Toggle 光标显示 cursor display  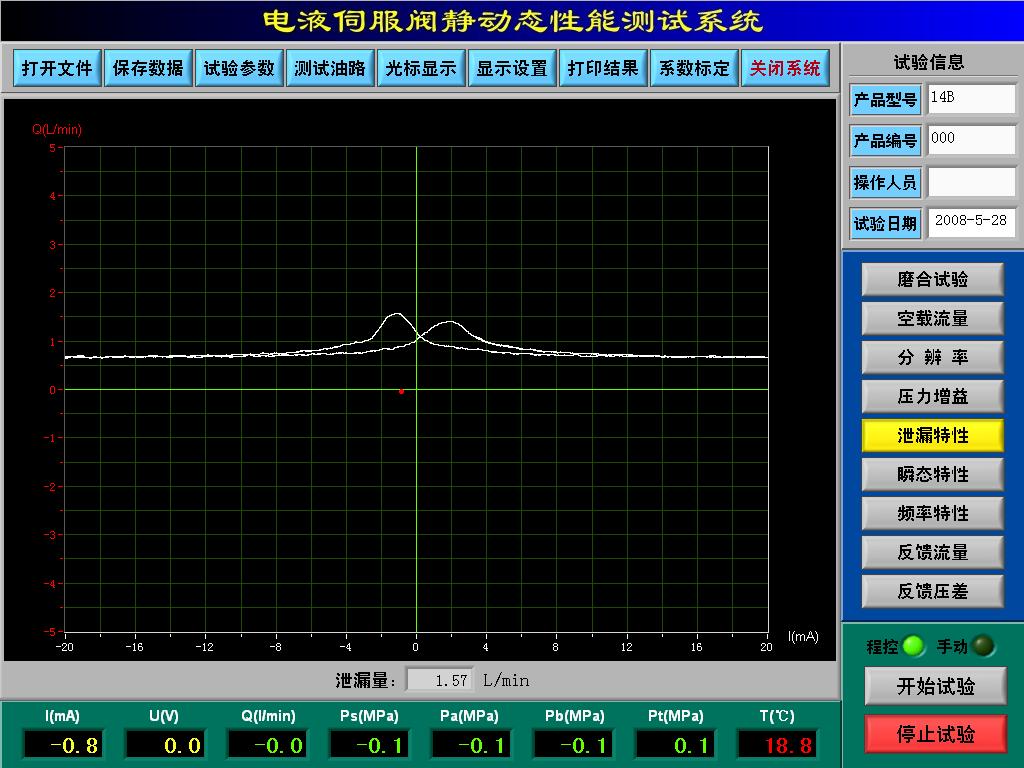point(421,68)
